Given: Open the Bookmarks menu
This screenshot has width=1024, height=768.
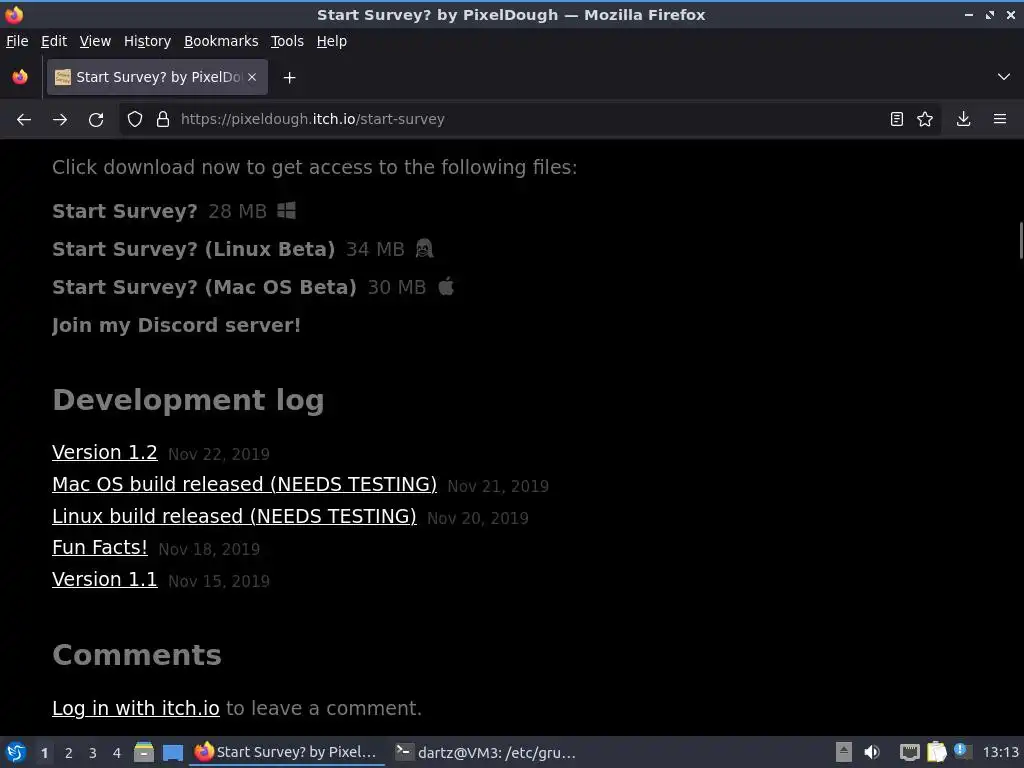Looking at the screenshot, I should (x=221, y=41).
